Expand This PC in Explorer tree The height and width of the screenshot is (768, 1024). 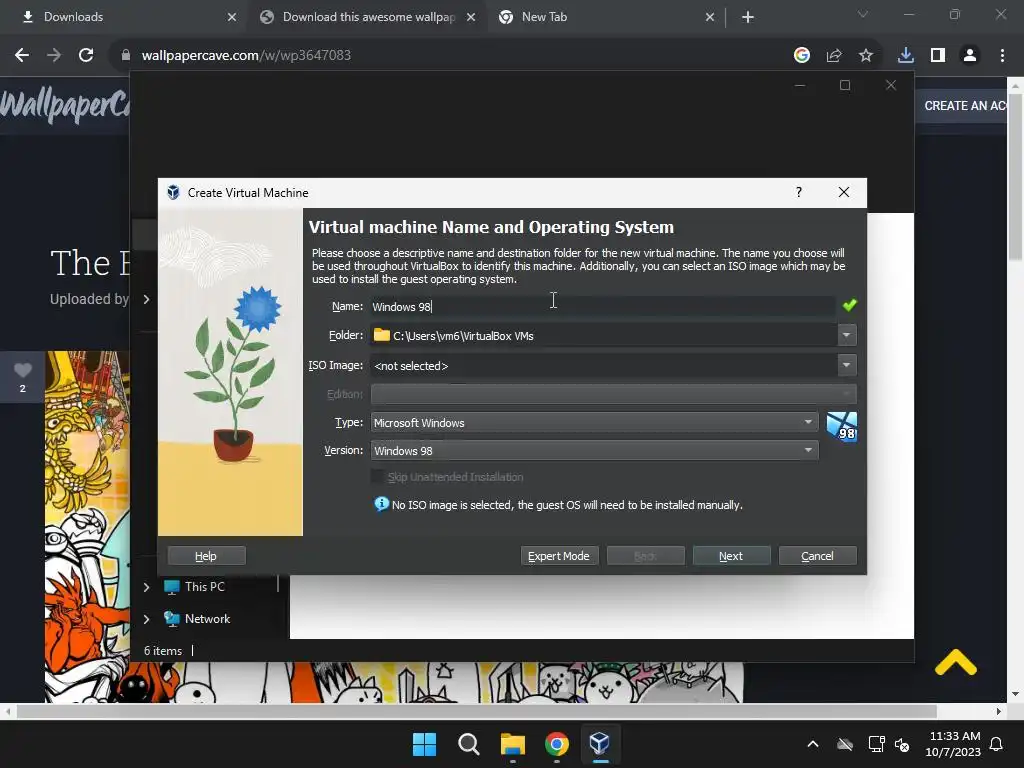tap(147, 587)
